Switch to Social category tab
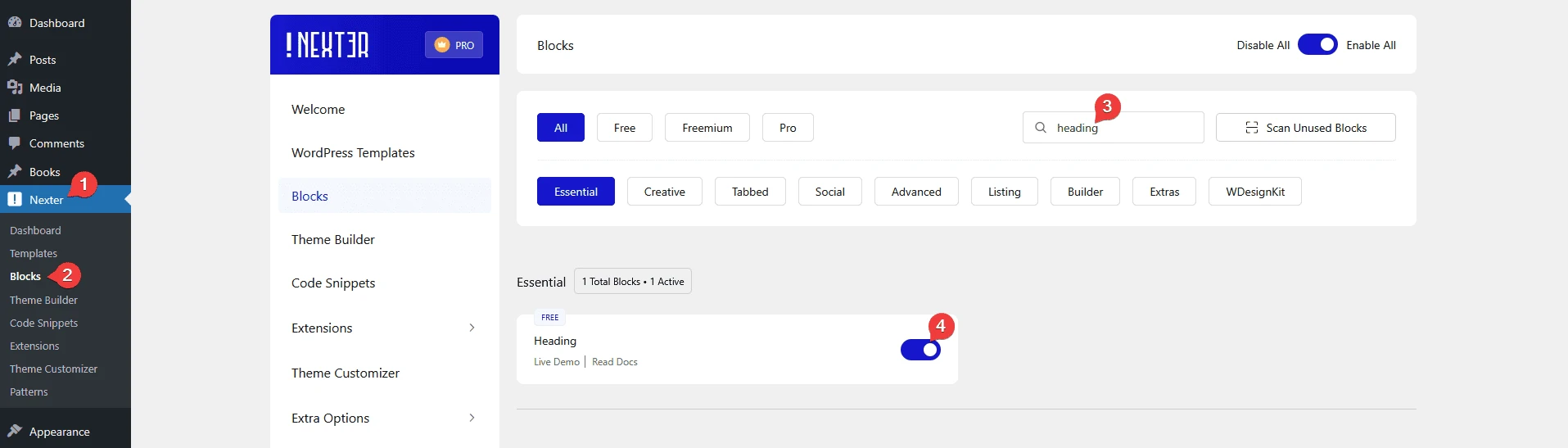This screenshot has height=448, width=1568. (x=830, y=192)
